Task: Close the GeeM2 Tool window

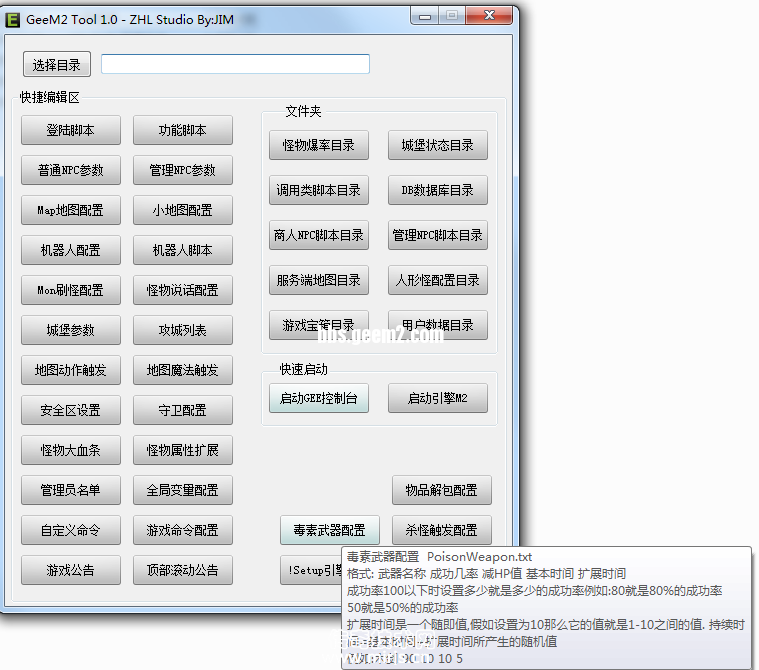Action: (x=489, y=16)
